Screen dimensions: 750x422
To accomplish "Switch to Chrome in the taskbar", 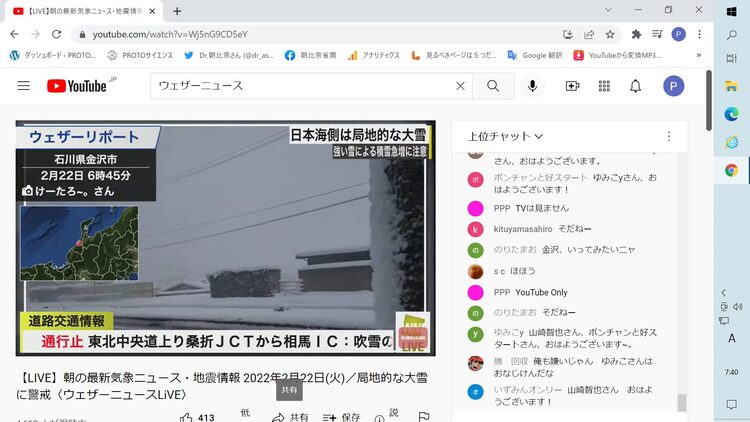I will (731, 170).
